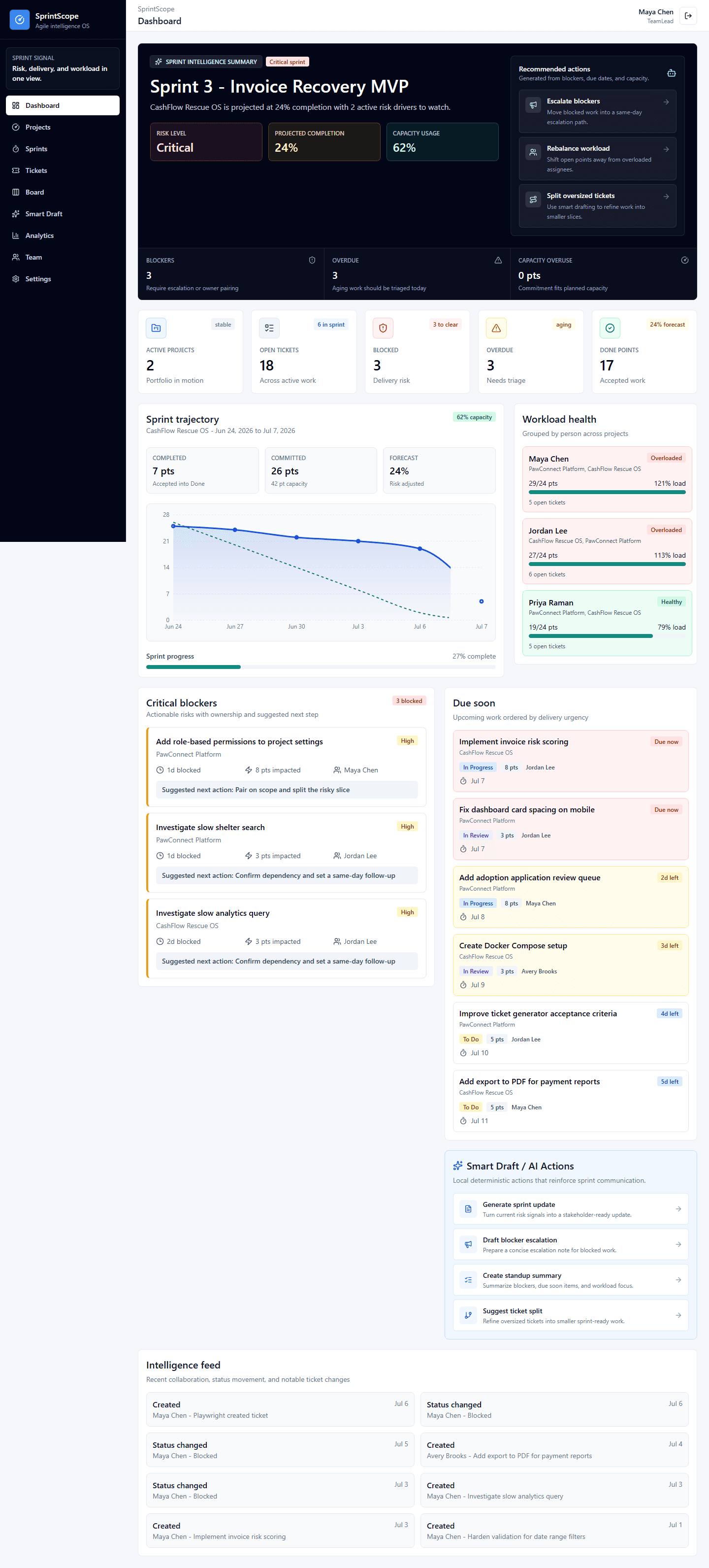The height and width of the screenshot is (1568, 709).
Task: Click the Open Tickets list icon
Action: pyautogui.click(x=270, y=328)
